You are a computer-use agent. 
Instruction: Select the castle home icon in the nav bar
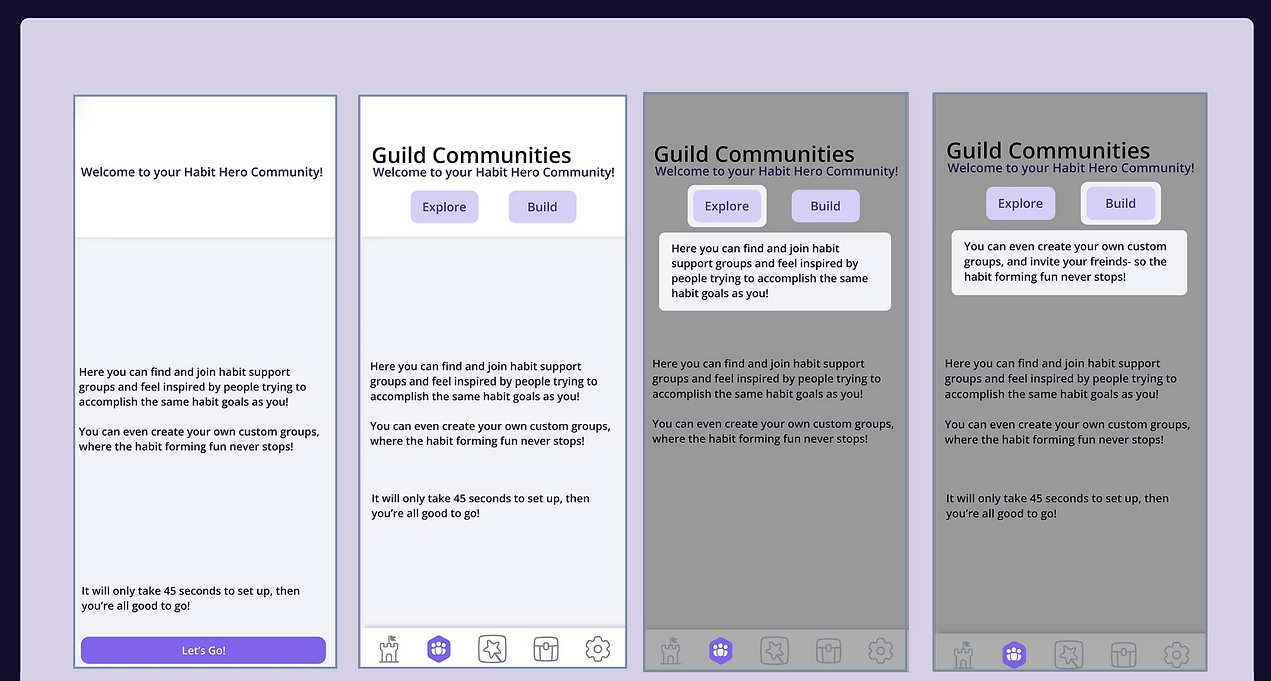coord(389,649)
